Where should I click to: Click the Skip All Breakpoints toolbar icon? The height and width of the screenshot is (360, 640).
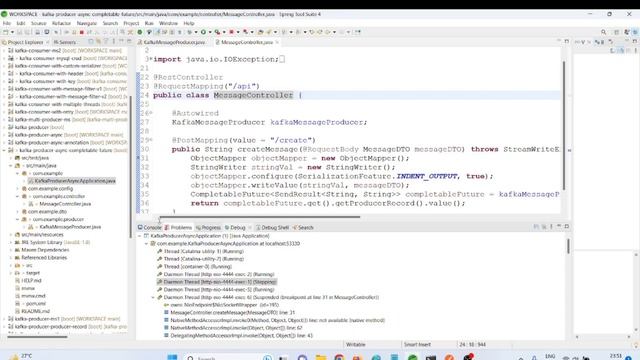click(56, 32)
